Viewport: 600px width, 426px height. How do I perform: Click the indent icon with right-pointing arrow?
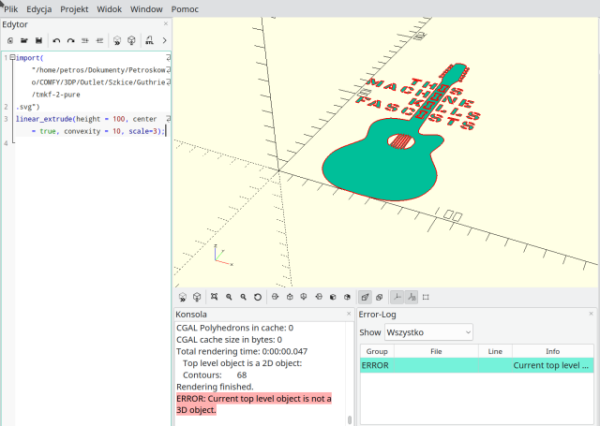point(85,40)
